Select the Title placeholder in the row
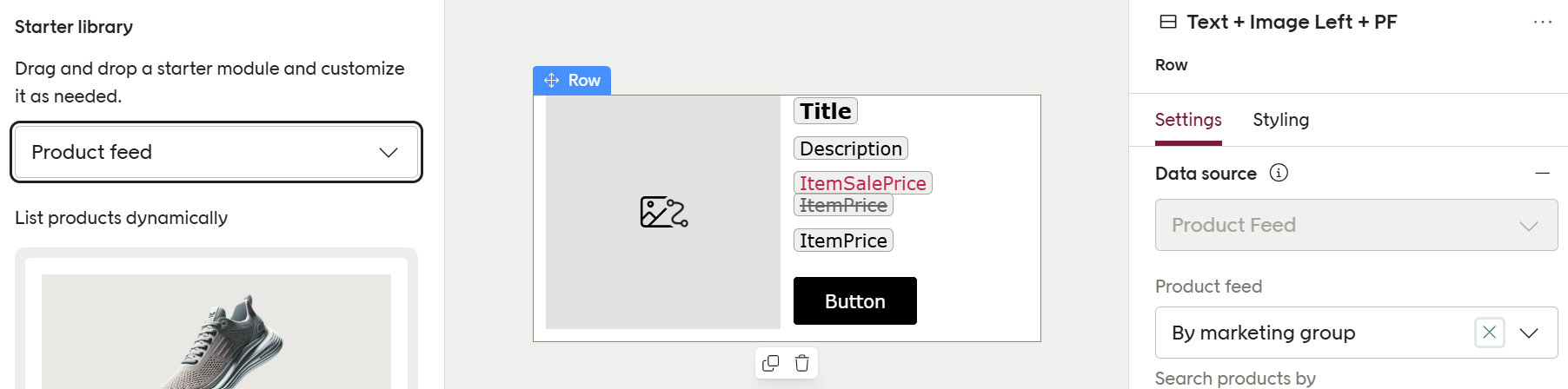Image resolution: width=1568 pixels, height=389 pixels. click(825, 111)
